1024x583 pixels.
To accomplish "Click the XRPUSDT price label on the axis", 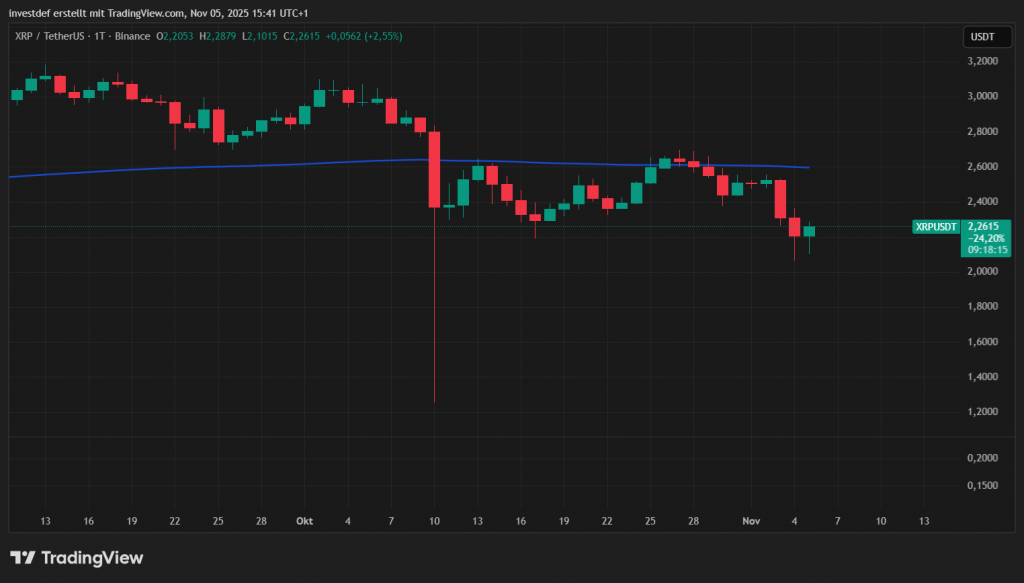I will coord(935,227).
